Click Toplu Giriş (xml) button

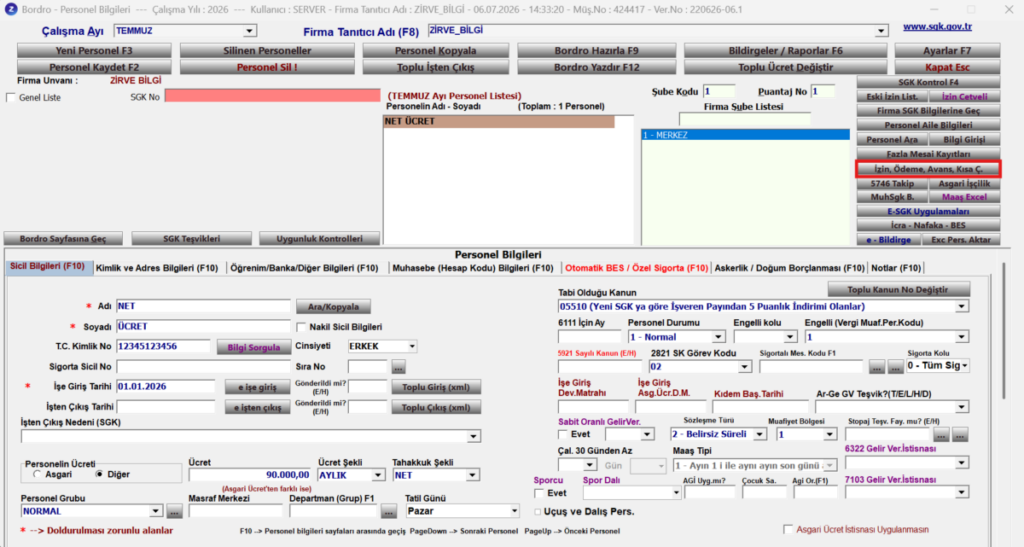[436, 387]
